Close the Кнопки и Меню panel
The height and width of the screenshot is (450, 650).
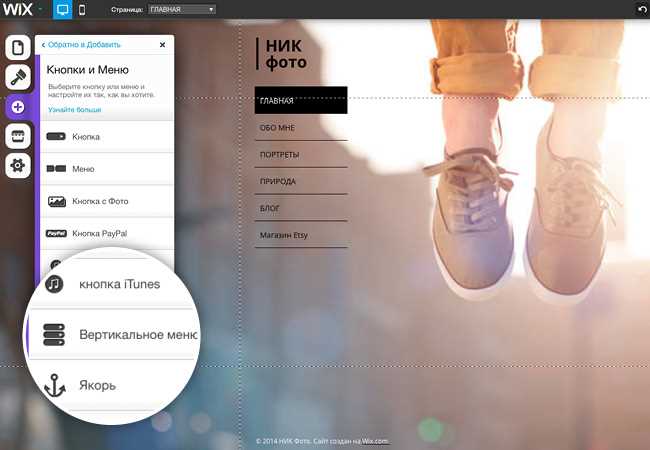coord(162,44)
